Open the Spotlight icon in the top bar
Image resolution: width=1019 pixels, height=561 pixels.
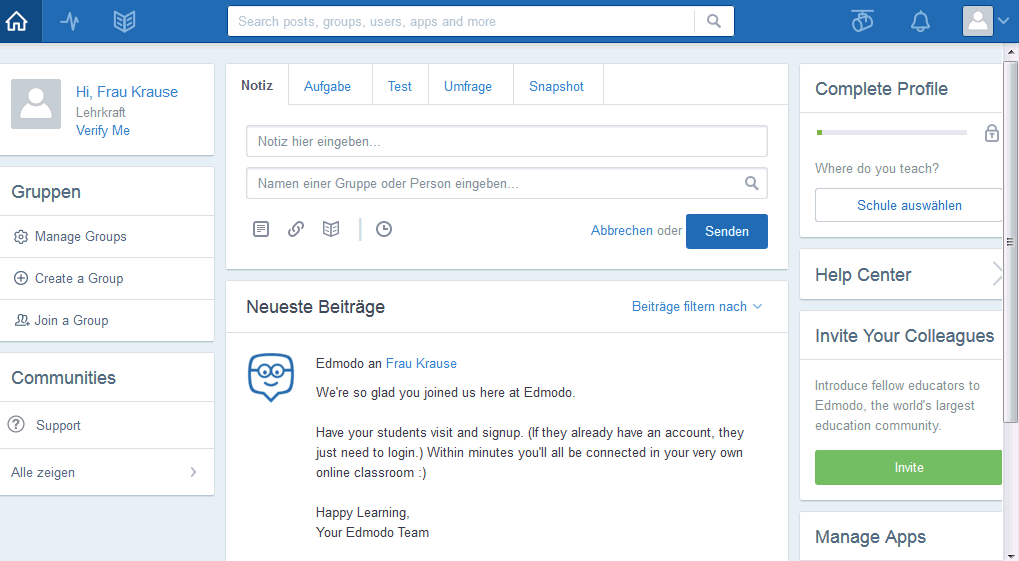tap(862, 21)
